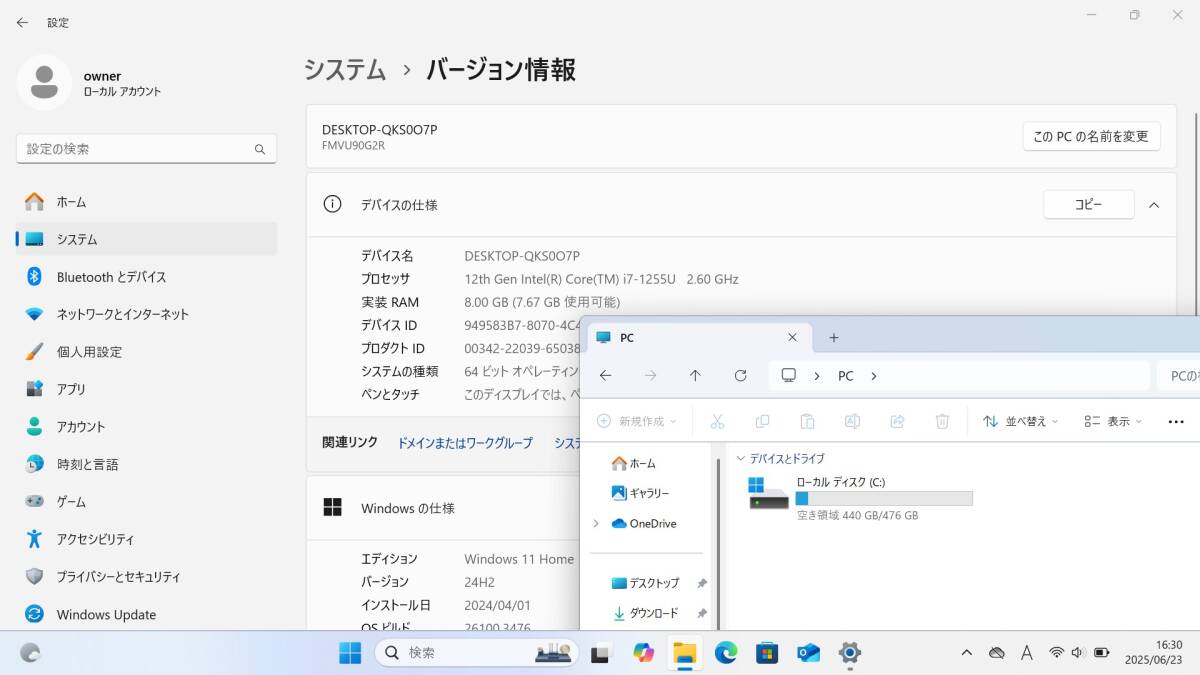
Task: Open the See more ellipsis in Explorer toolbar
Action: tap(1175, 421)
